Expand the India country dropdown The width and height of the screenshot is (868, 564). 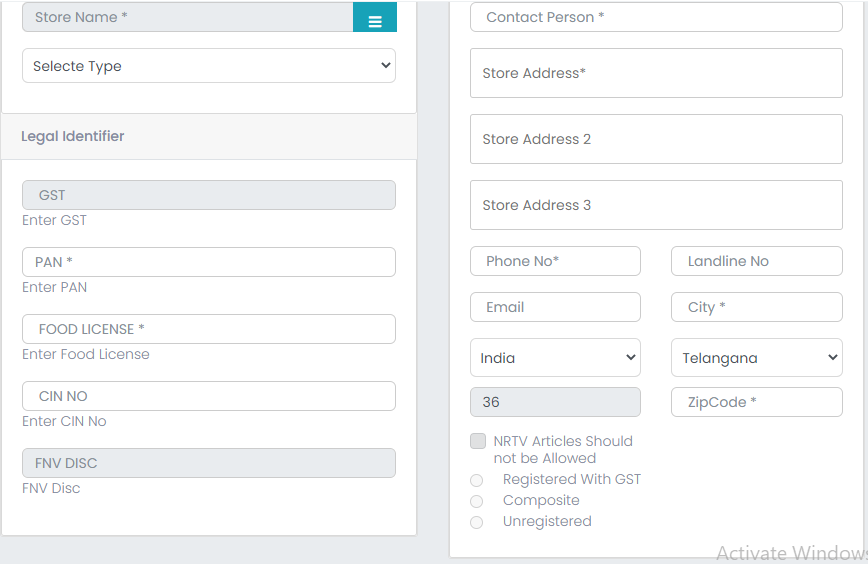pos(555,358)
